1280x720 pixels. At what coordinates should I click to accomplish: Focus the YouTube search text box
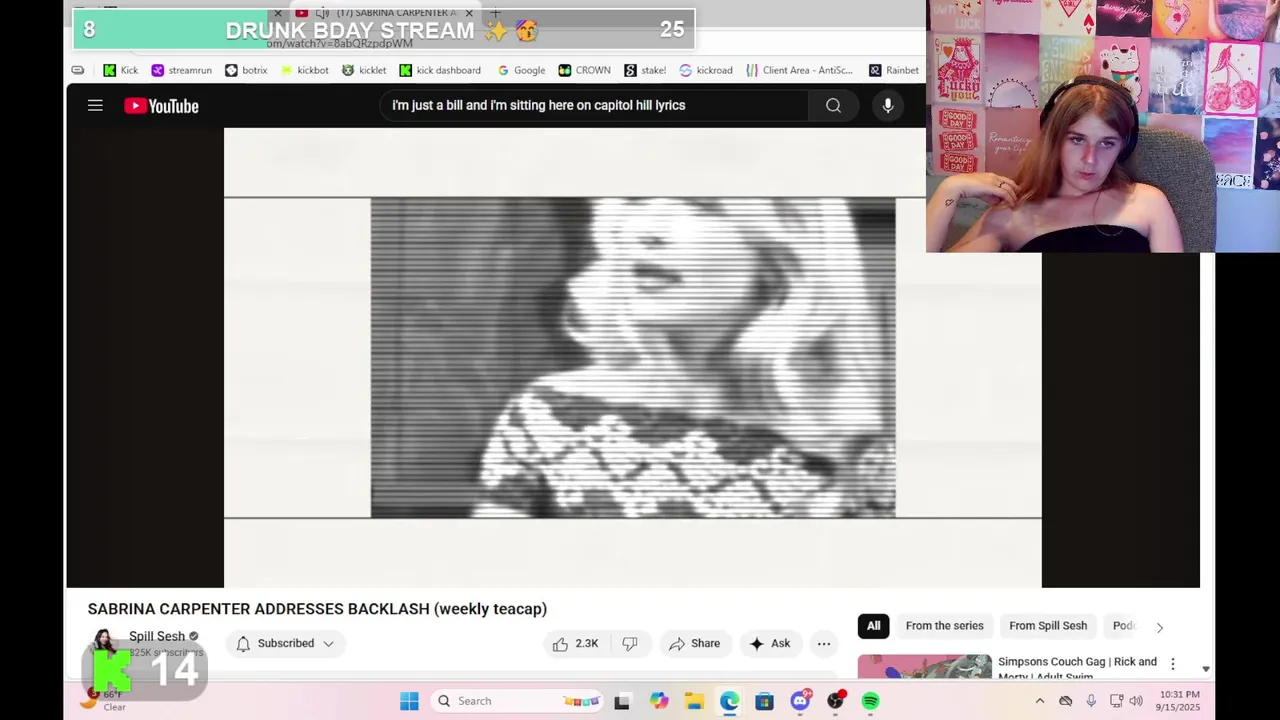(x=594, y=105)
